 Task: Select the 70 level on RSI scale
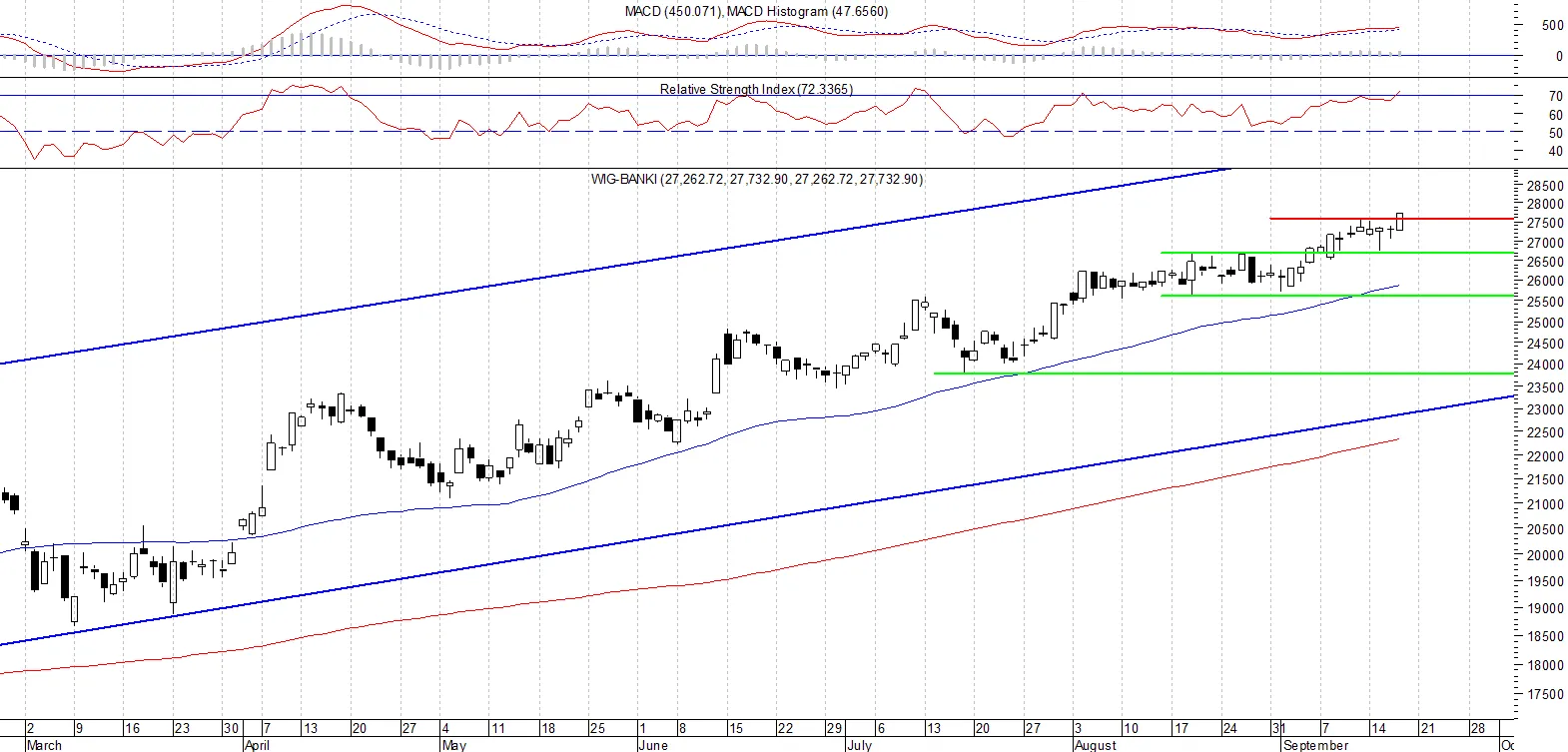[x=1556, y=97]
